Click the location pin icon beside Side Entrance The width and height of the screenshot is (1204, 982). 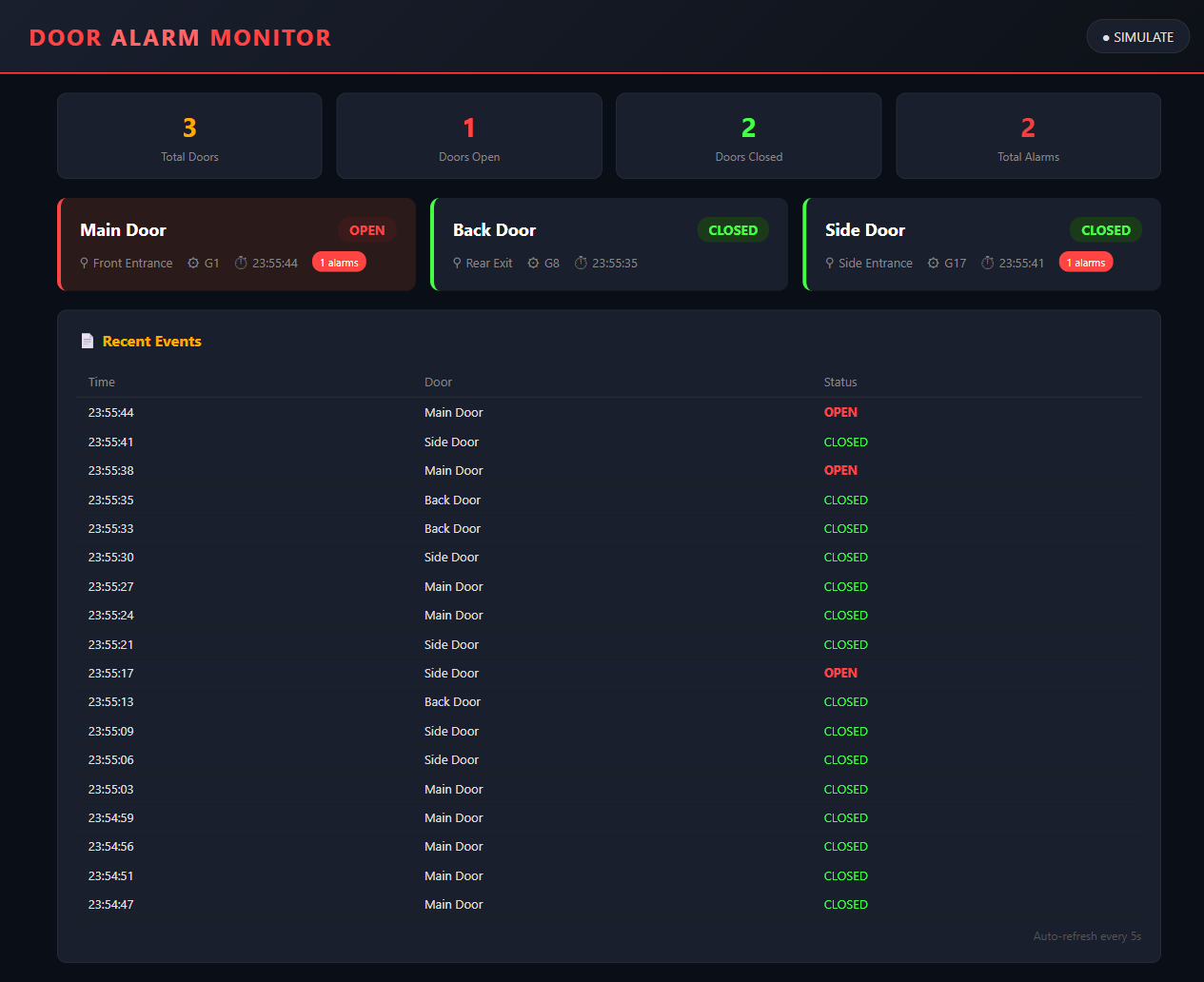pos(830,263)
